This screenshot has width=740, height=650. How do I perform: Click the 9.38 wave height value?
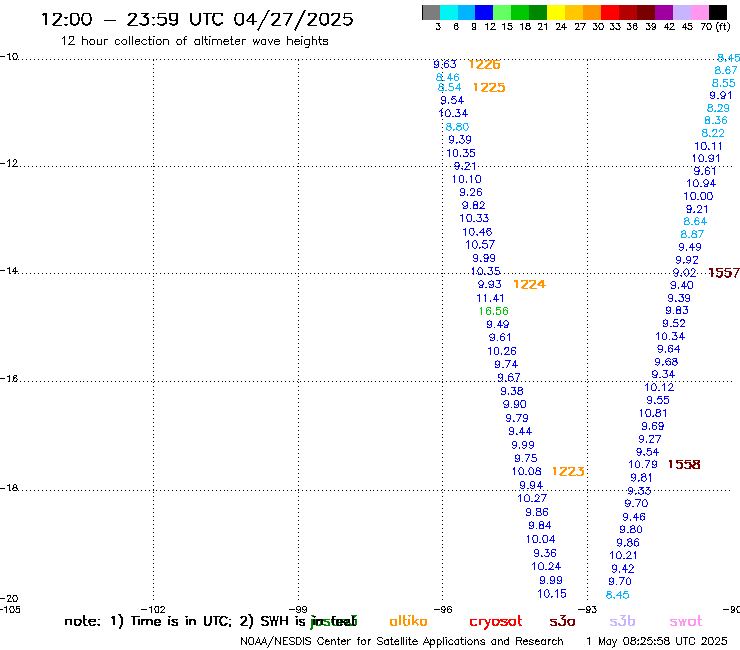click(x=512, y=391)
